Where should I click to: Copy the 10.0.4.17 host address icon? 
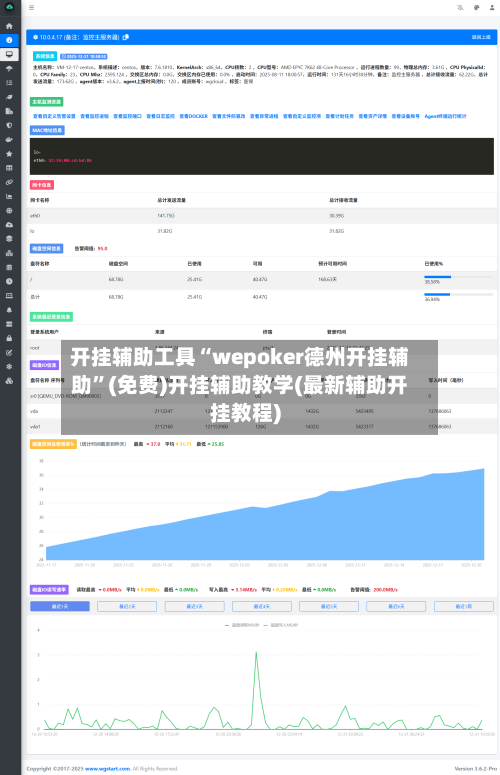coord(126,37)
